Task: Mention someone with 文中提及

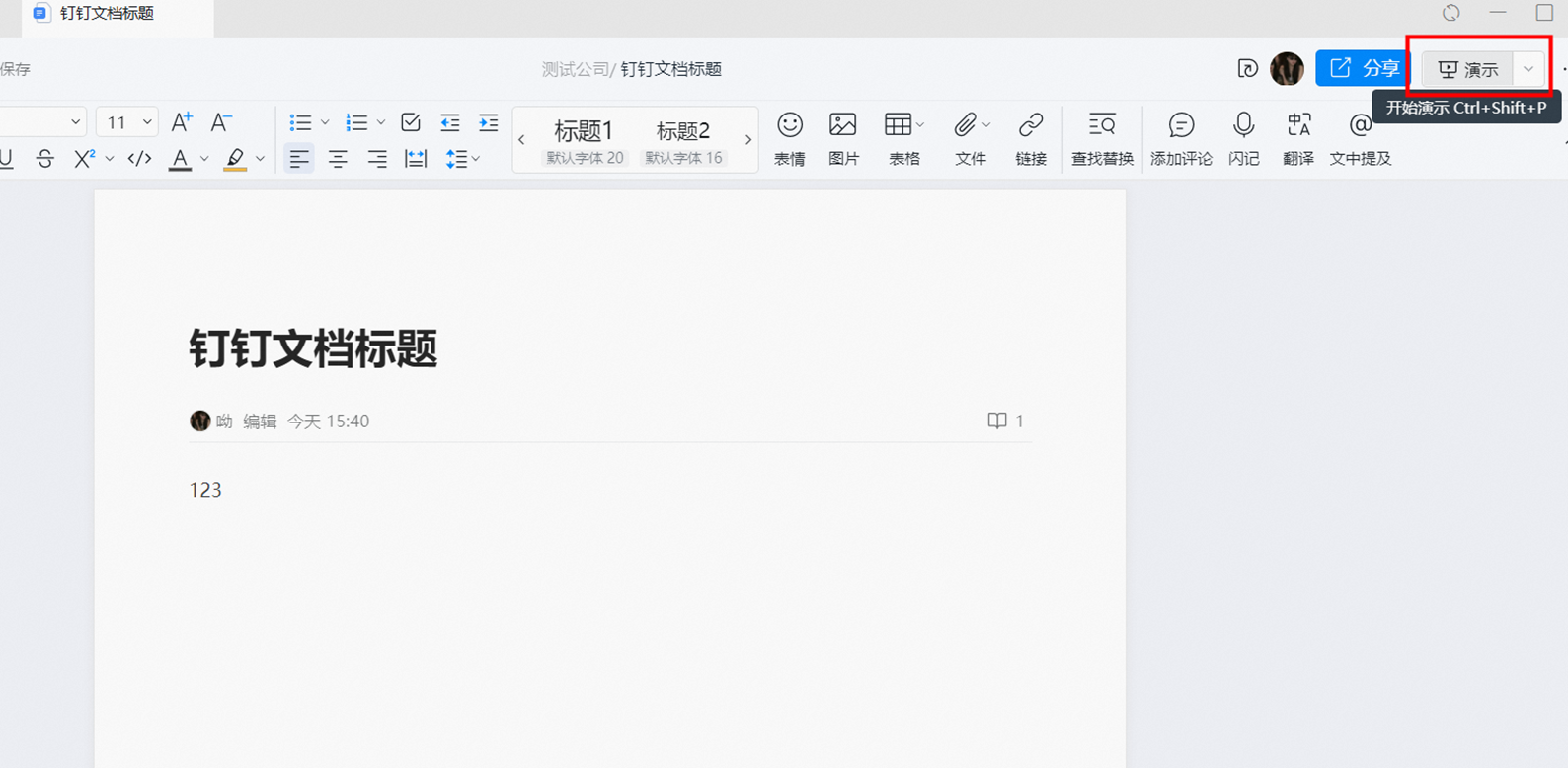Action: [x=1361, y=138]
